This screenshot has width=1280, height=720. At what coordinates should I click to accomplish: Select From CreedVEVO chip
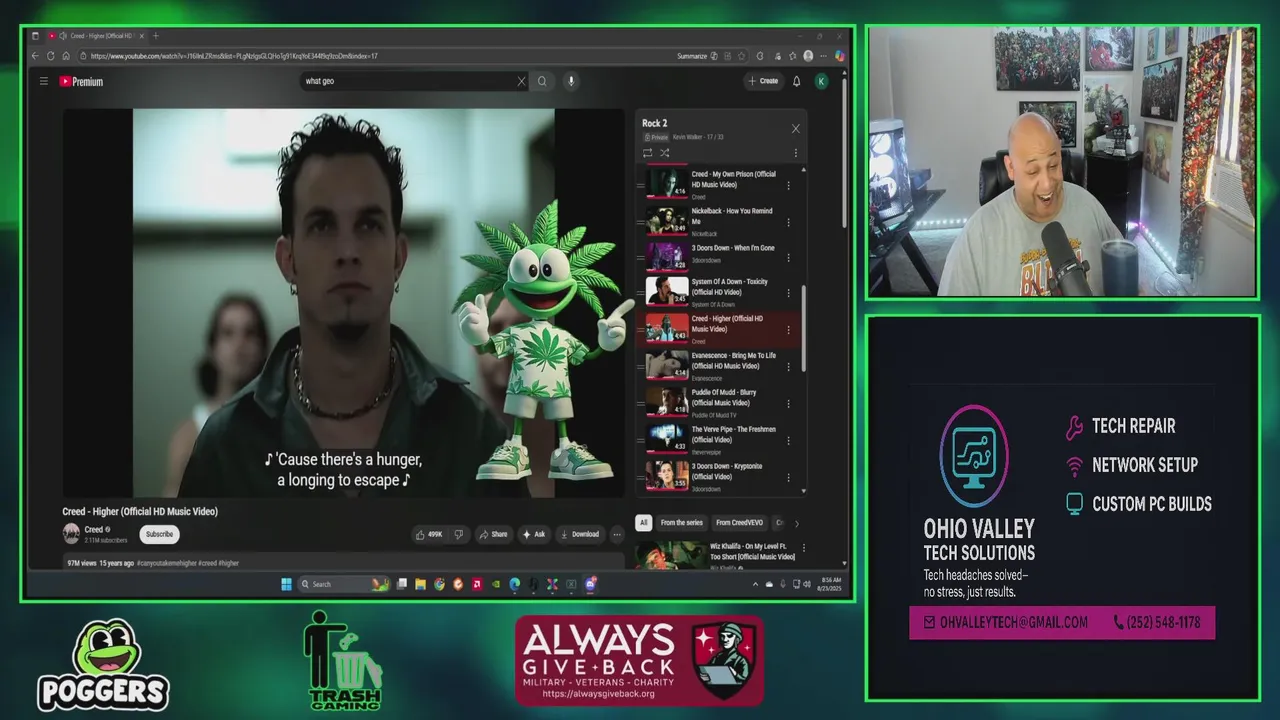click(739, 523)
